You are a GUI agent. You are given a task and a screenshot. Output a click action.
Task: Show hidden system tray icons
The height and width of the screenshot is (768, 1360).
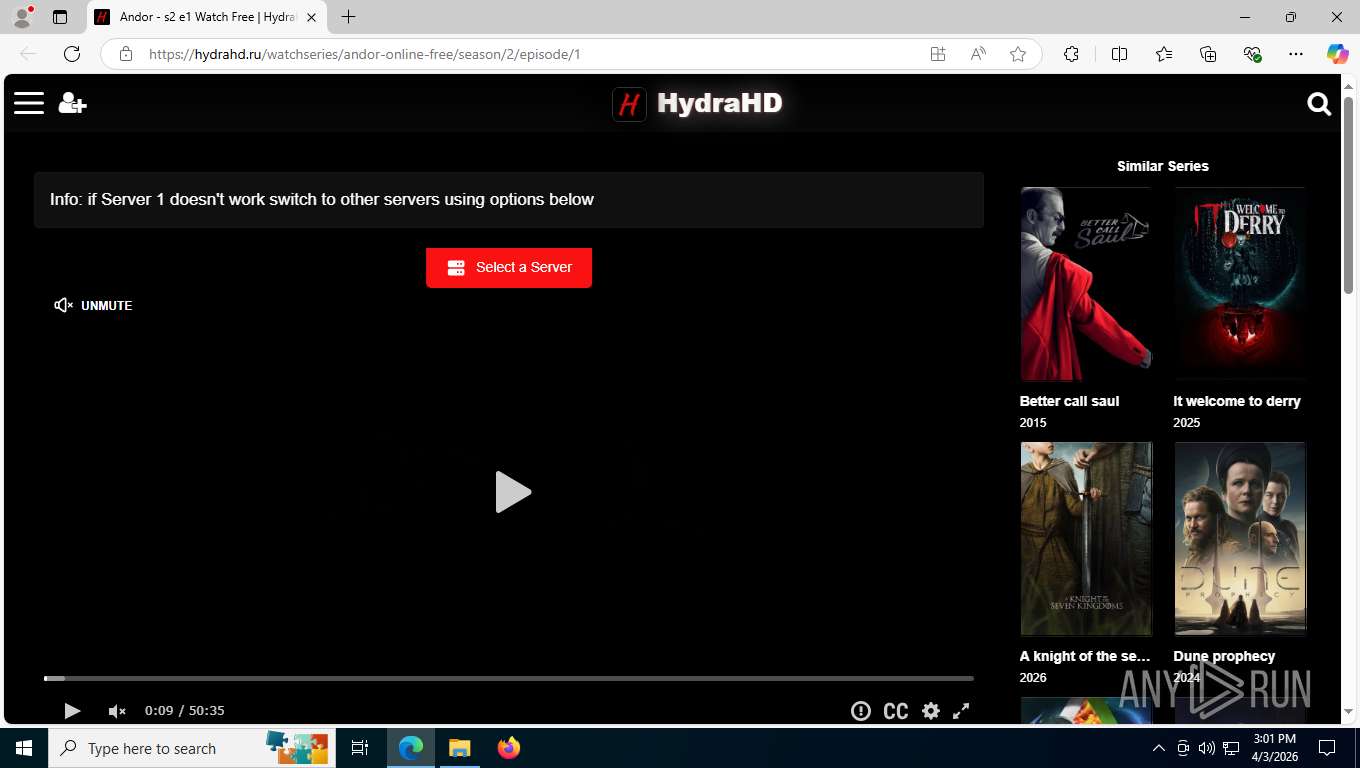(x=1159, y=748)
